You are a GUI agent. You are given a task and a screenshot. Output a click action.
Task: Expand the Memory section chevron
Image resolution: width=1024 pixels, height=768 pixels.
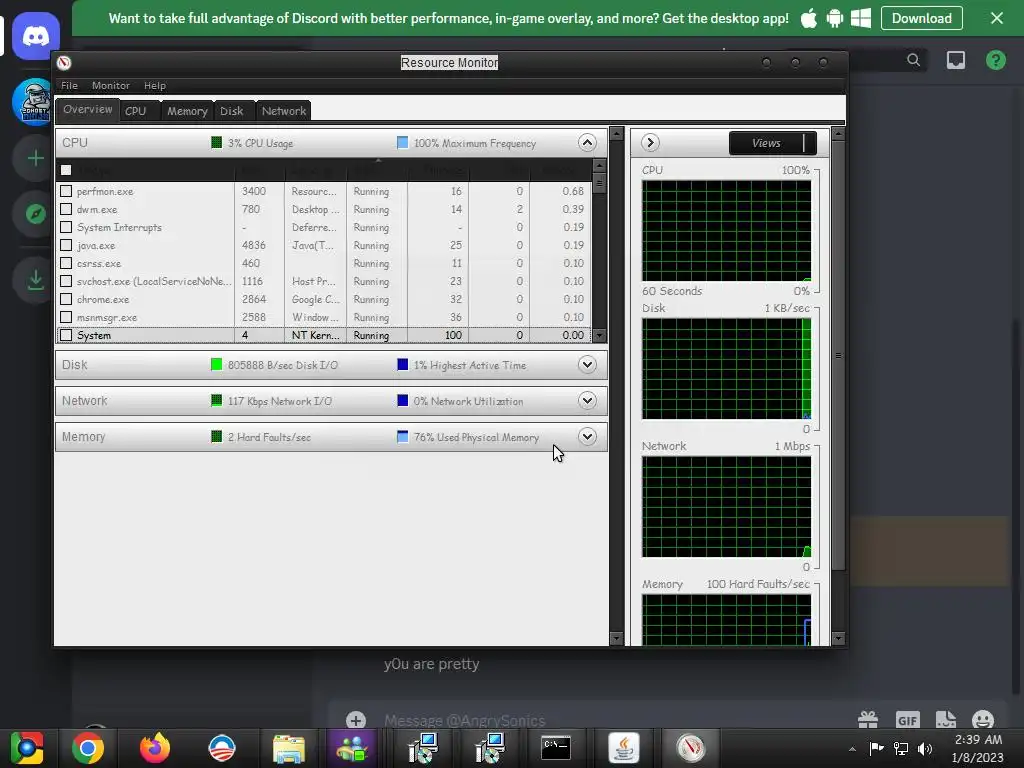click(587, 436)
